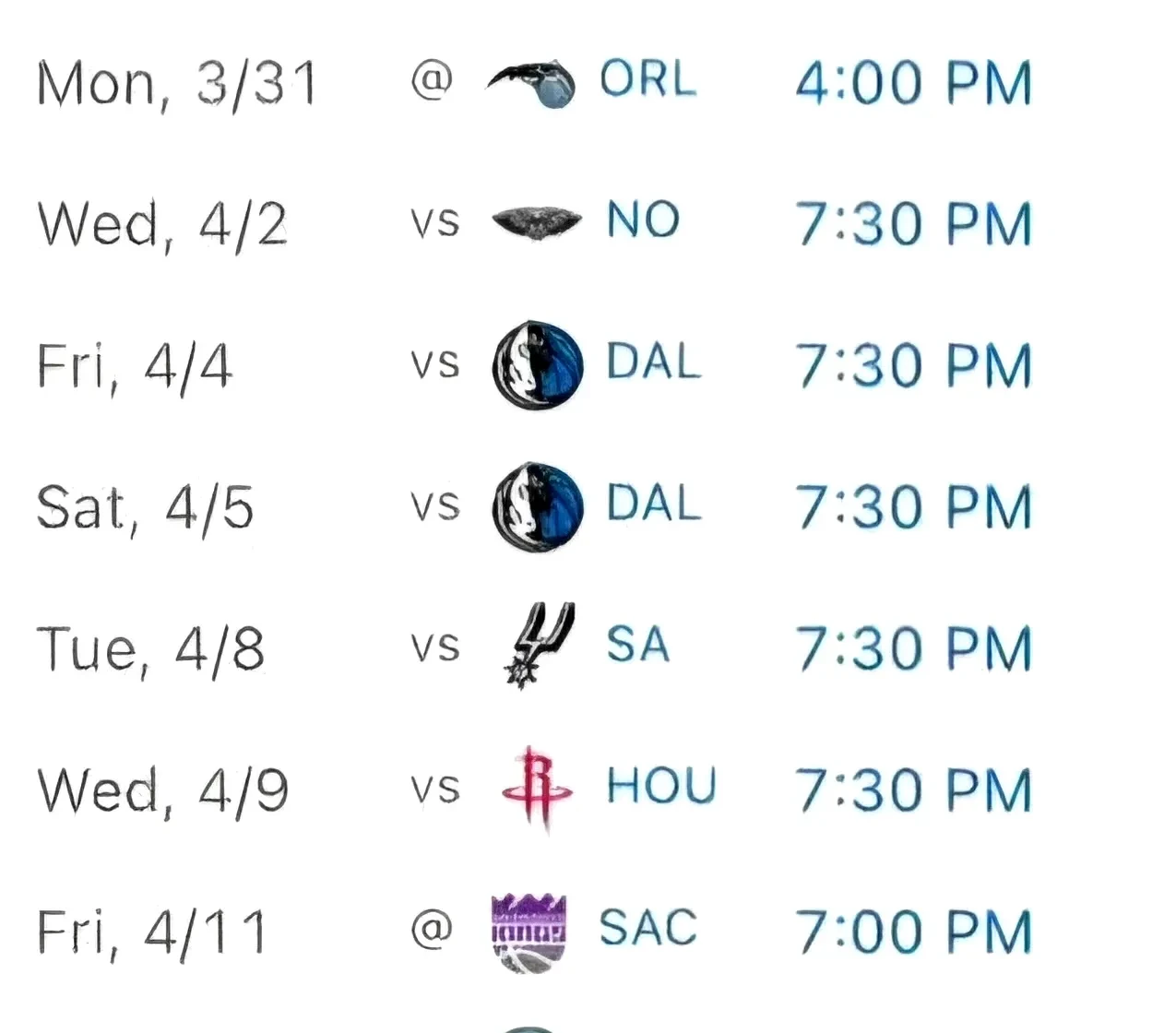Select the Tue, 4/8 date row
This screenshot has width=1176, height=1033.
click(x=150, y=648)
